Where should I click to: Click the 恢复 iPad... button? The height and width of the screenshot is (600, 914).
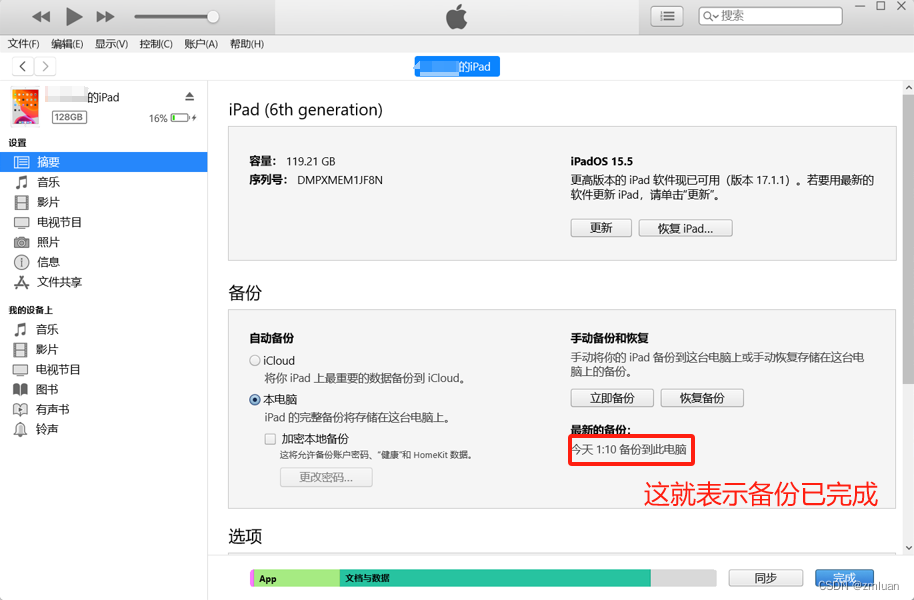[x=686, y=228]
